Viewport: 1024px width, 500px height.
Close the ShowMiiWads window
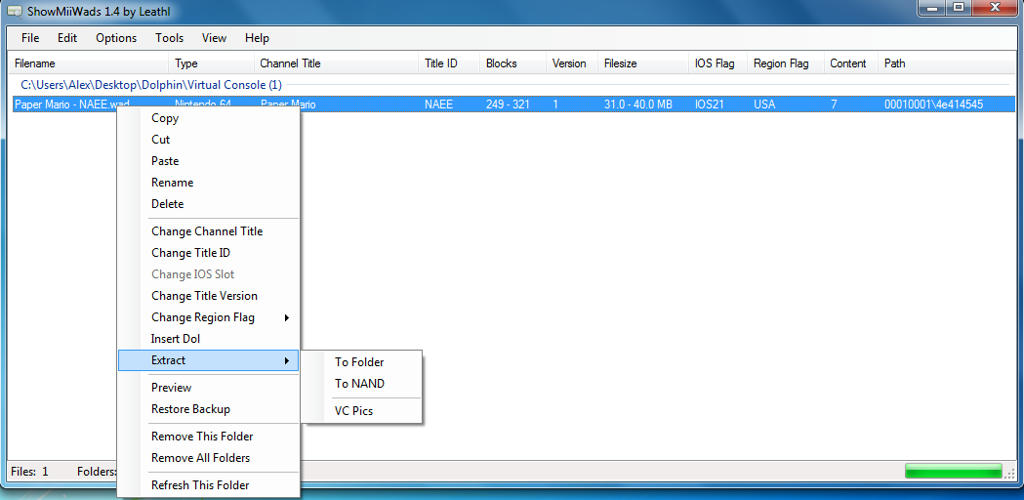click(x=995, y=8)
